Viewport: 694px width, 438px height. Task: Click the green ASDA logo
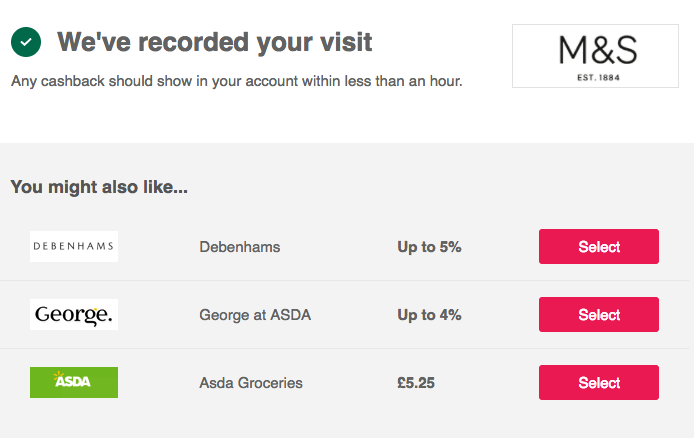click(74, 382)
